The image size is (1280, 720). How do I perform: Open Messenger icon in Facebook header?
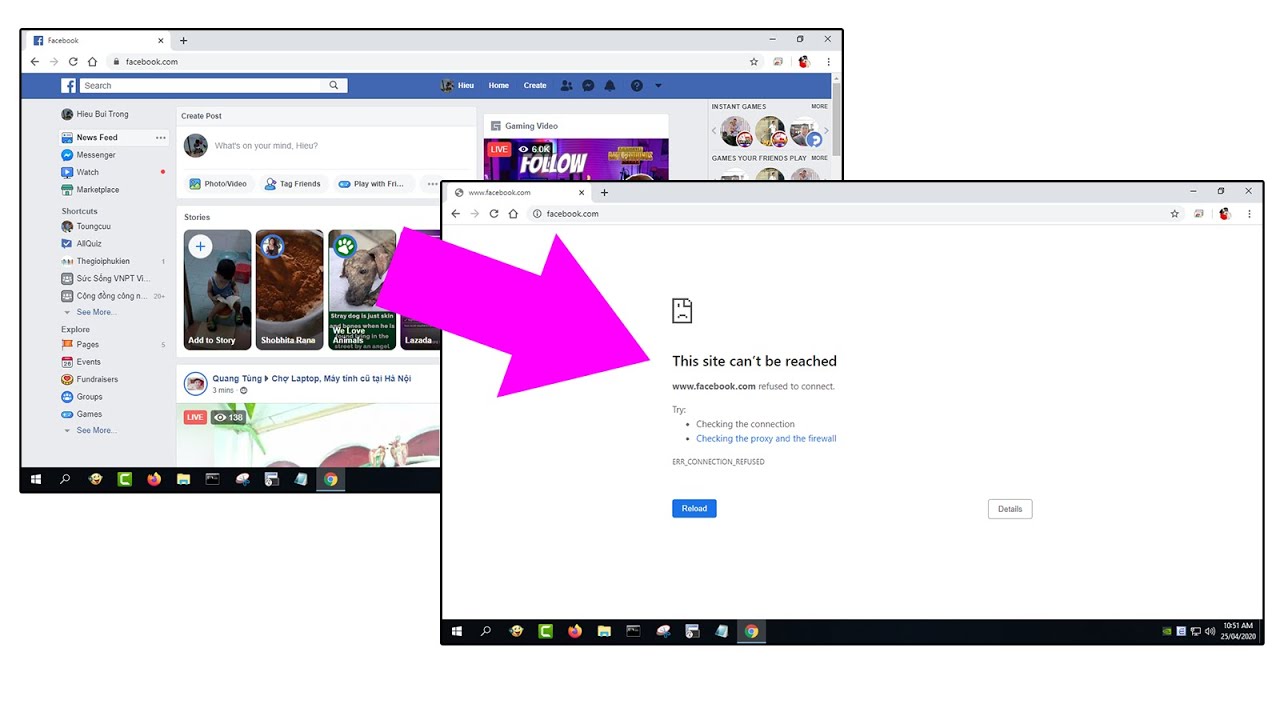click(x=588, y=86)
